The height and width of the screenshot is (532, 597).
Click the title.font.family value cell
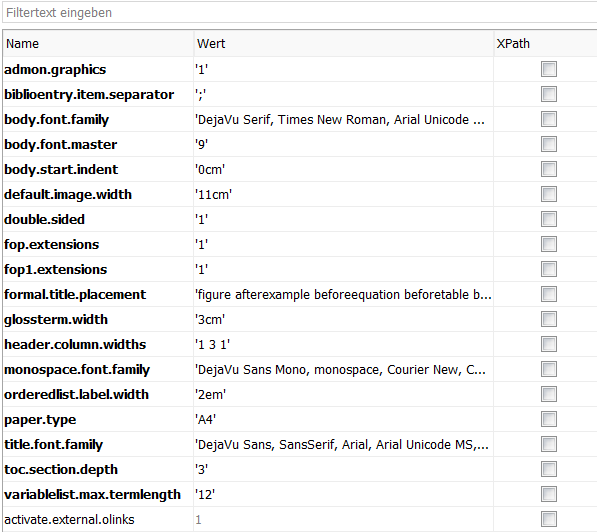coord(343,444)
